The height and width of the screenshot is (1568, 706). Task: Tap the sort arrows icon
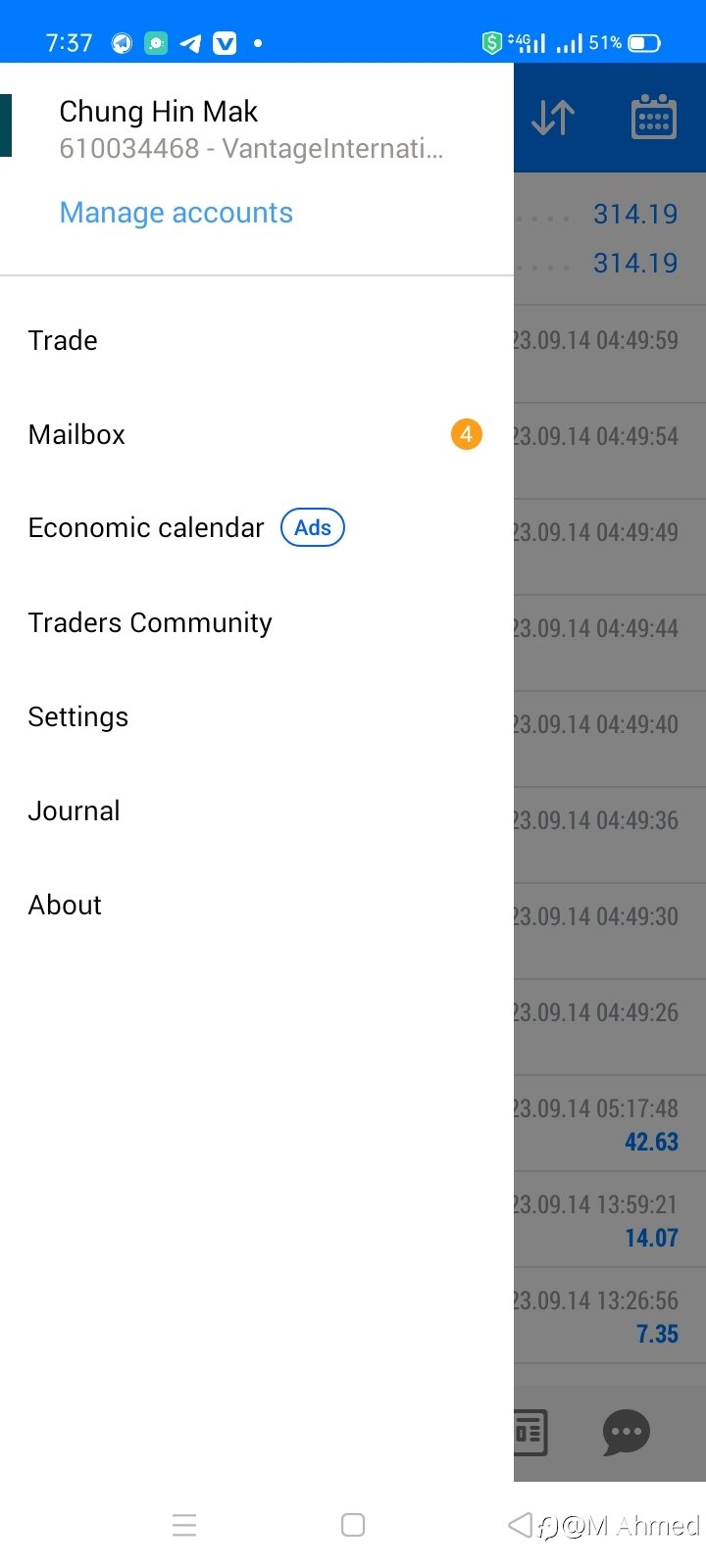click(552, 118)
